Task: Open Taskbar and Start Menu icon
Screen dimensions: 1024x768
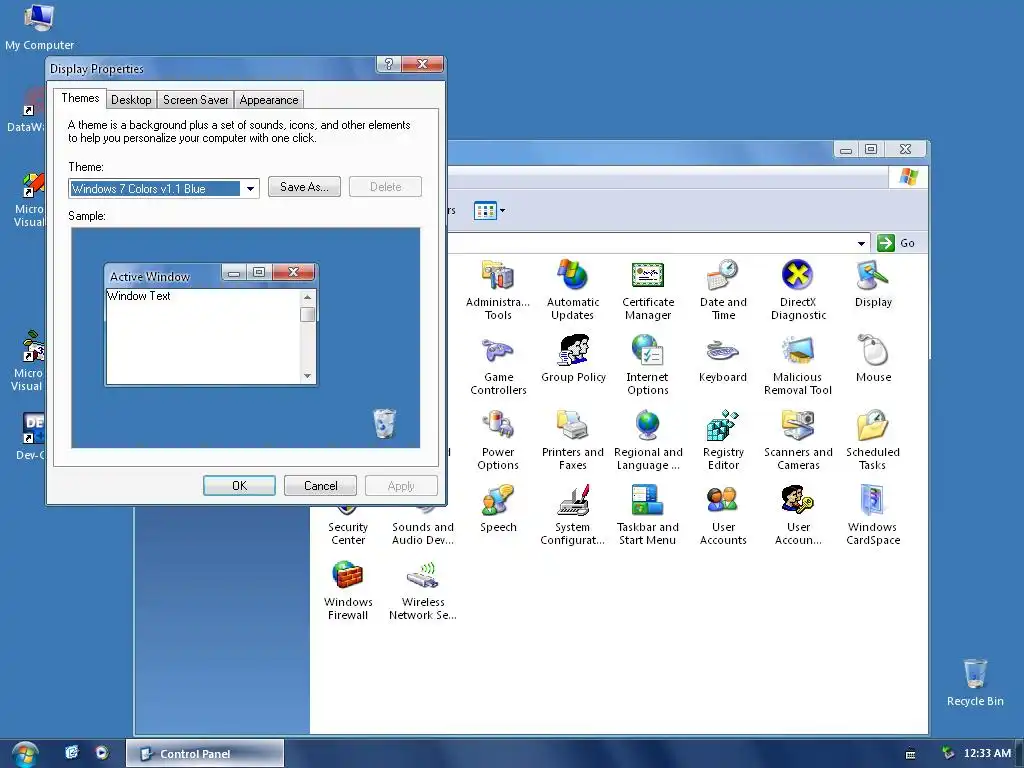Action: tap(648, 515)
